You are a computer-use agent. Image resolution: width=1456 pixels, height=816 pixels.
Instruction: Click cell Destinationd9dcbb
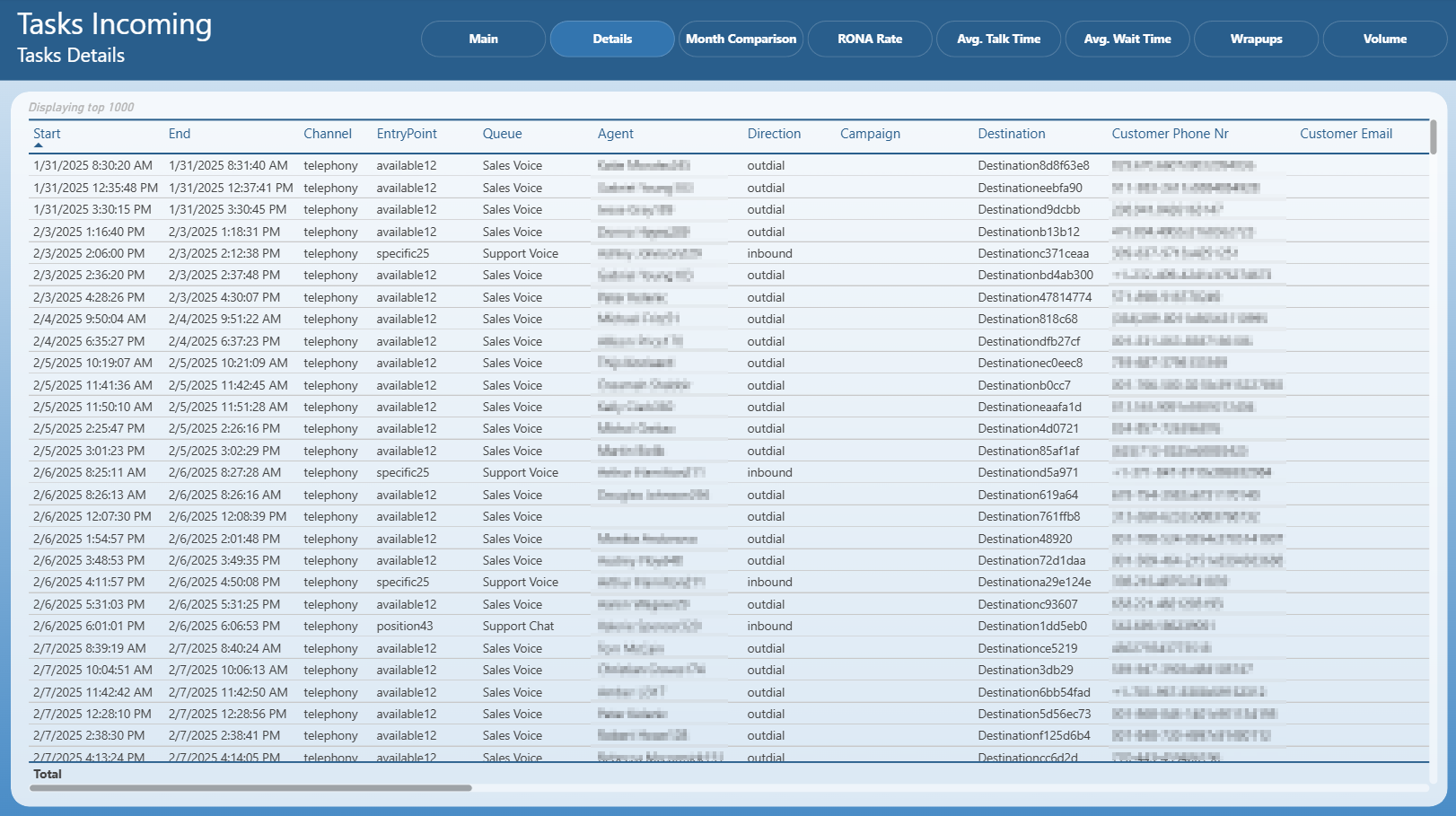1029,210
